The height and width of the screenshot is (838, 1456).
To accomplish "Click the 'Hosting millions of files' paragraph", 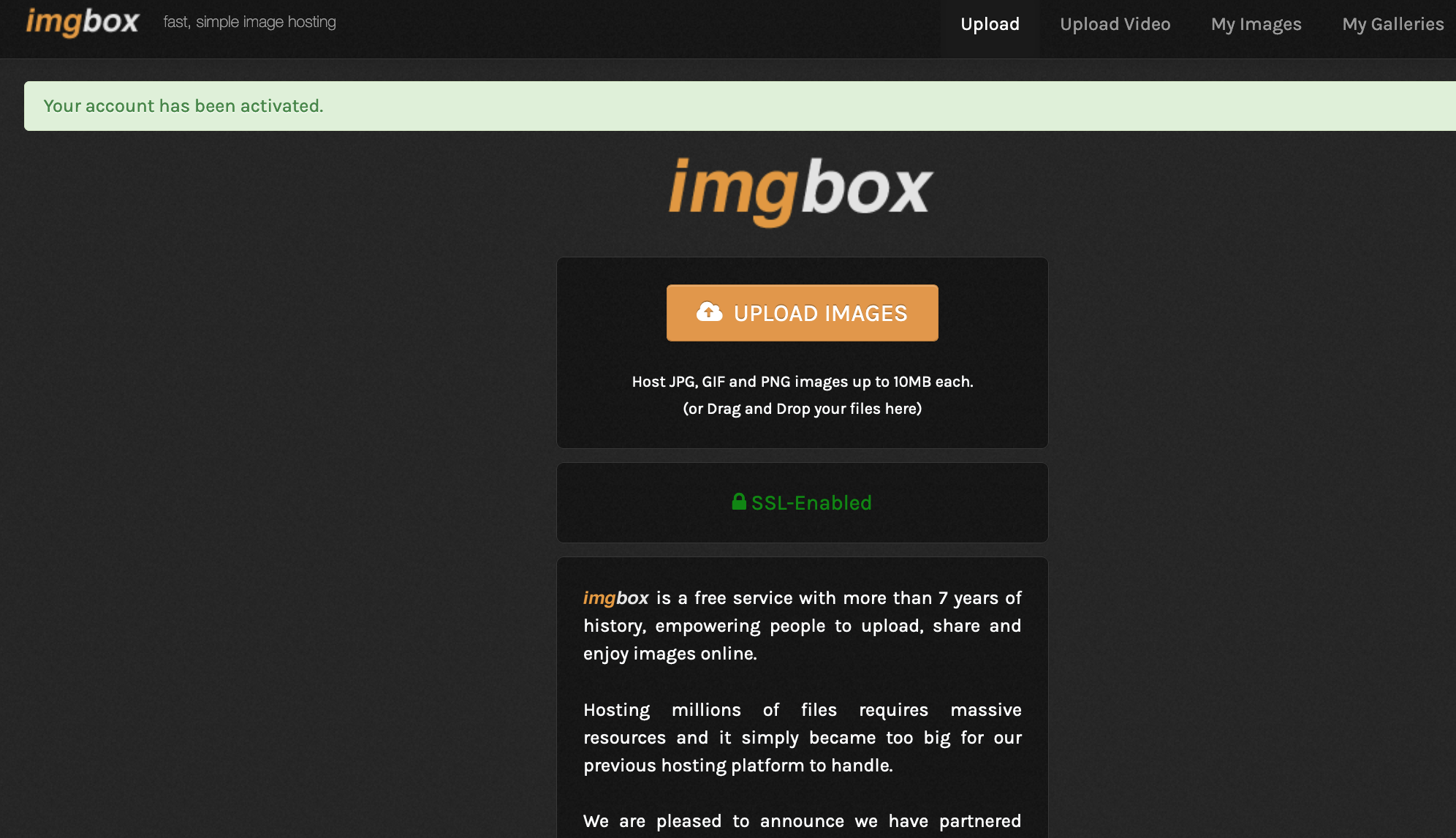I will (803, 738).
